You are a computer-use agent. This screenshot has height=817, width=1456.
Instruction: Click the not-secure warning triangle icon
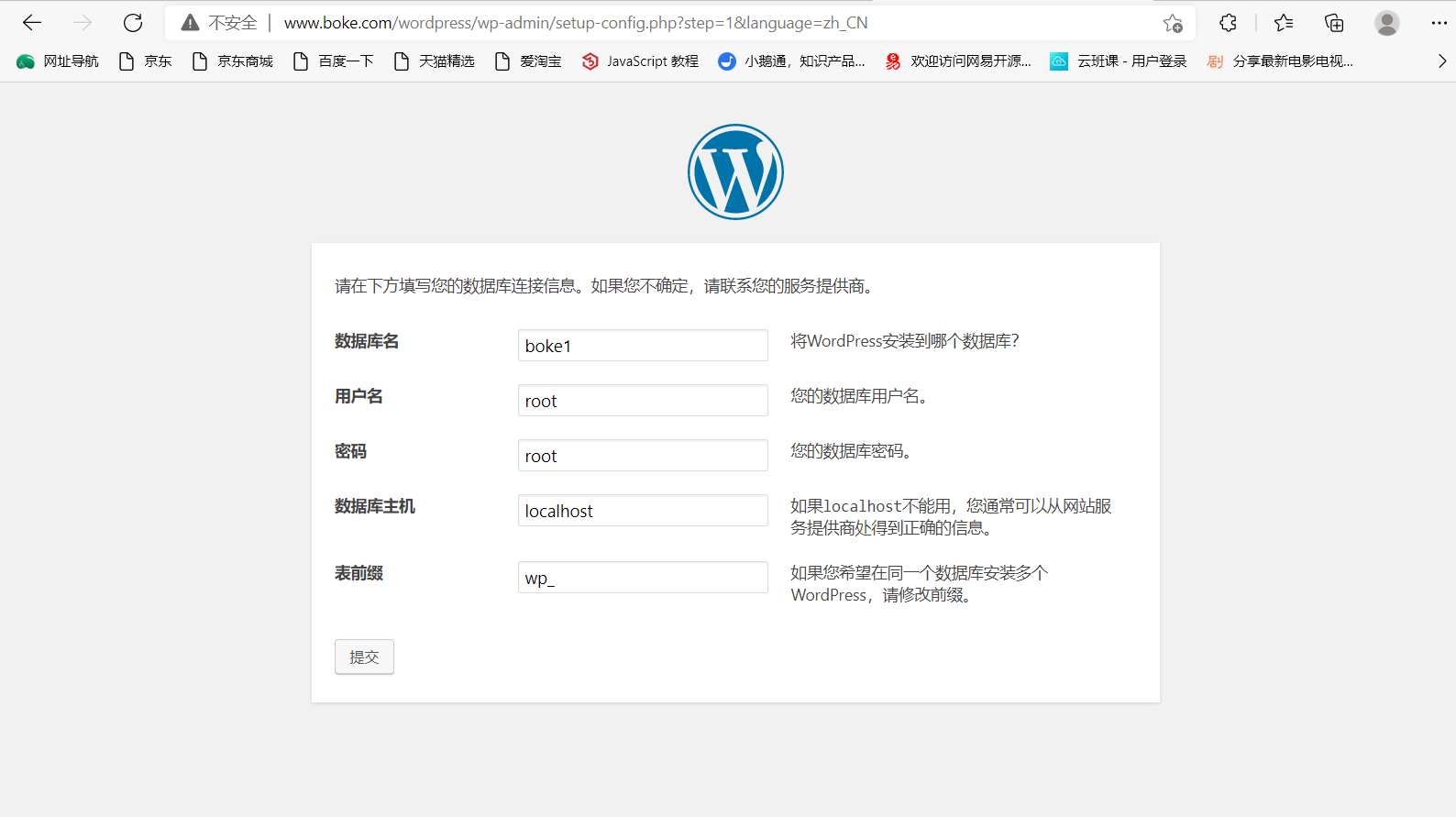[x=190, y=23]
